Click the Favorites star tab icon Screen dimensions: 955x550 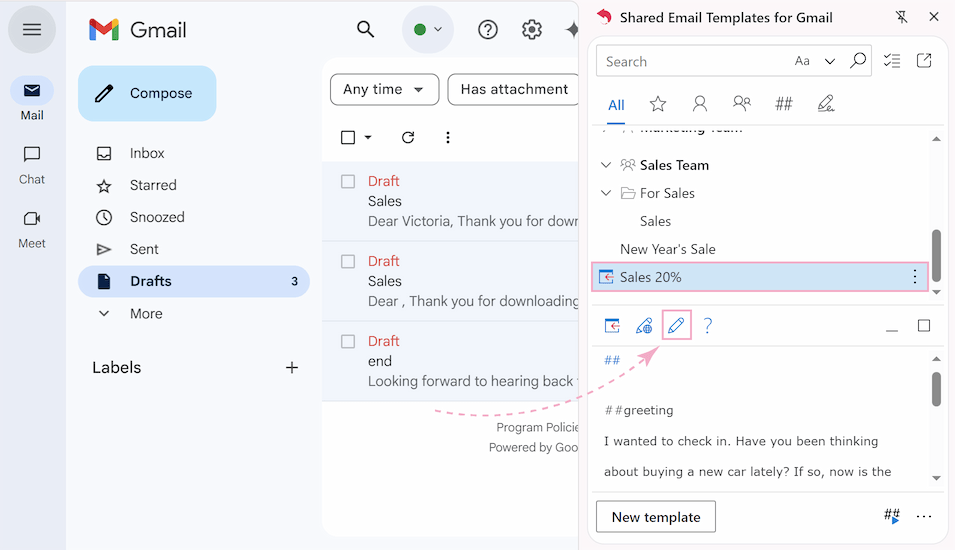pyautogui.click(x=658, y=104)
